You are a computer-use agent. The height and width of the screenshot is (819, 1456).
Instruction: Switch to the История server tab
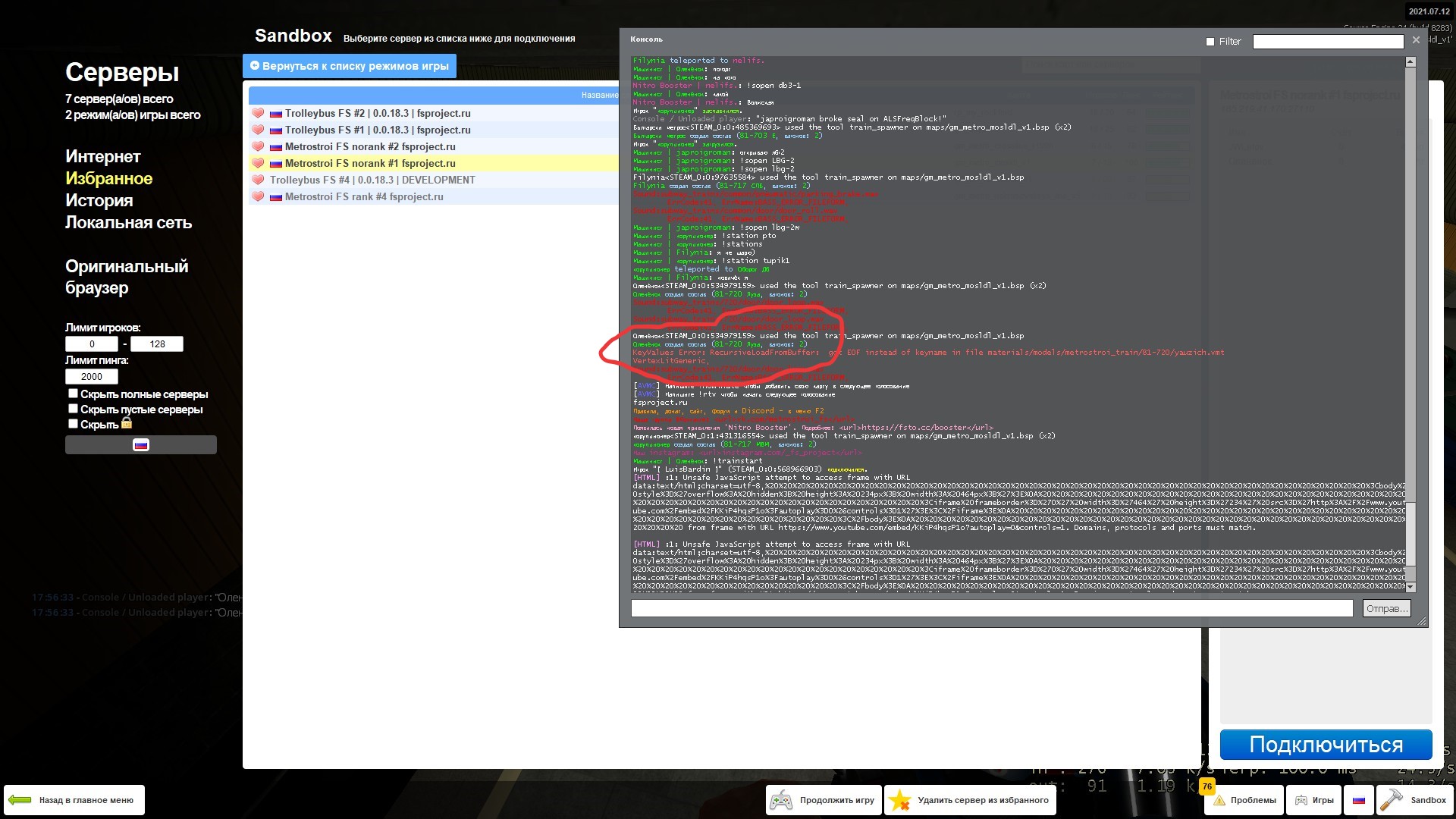(99, 200)
